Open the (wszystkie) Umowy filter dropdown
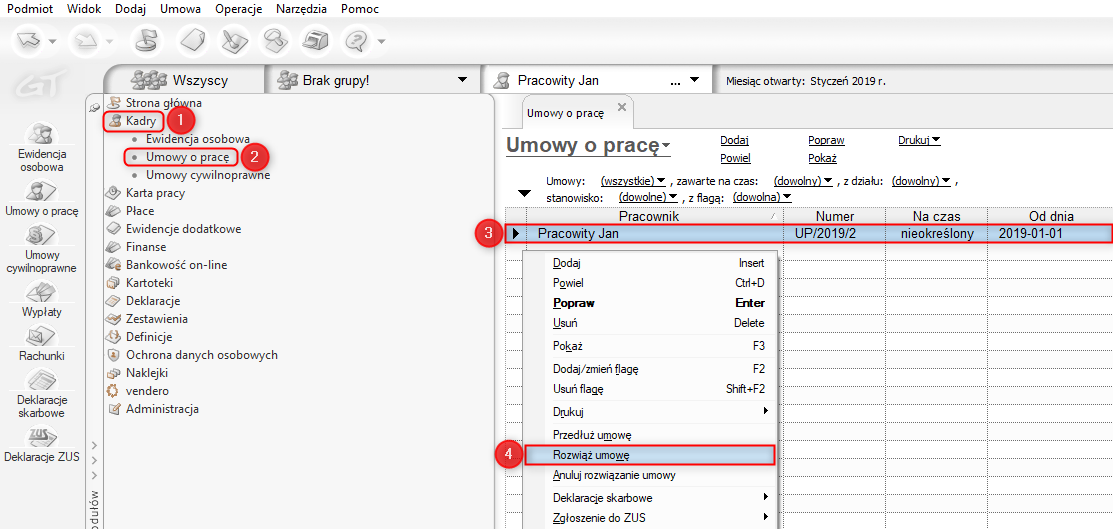Viewport: 1113px width, 529px height. click(x=633, y=181)
